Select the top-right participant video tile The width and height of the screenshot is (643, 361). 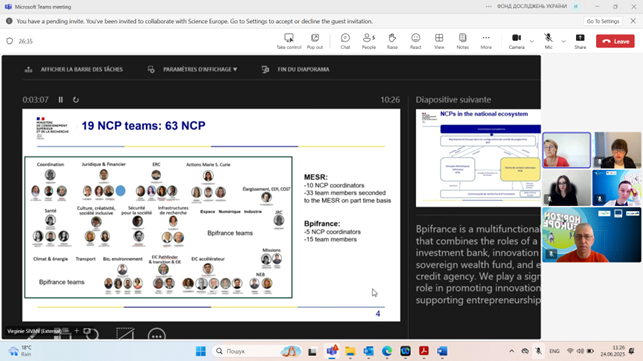pyautogui.click(x=617, y=150)
